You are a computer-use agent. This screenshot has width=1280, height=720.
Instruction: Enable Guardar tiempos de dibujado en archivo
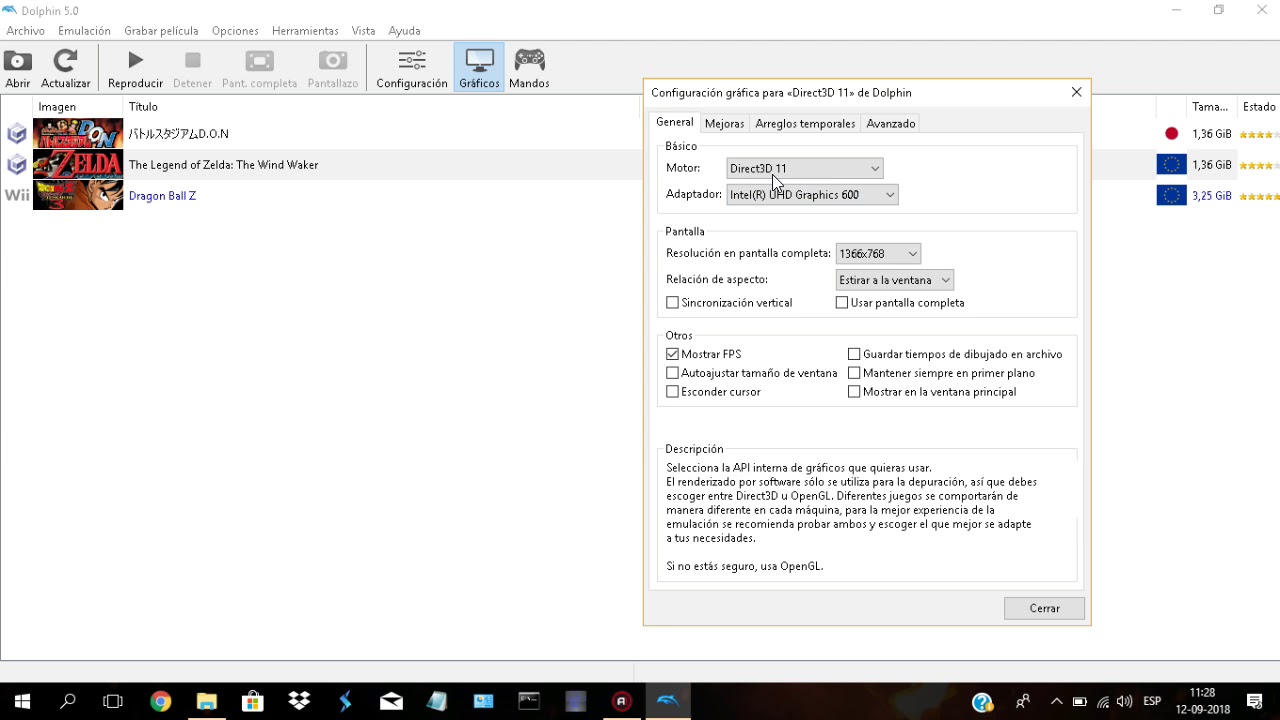coord(854,354)
